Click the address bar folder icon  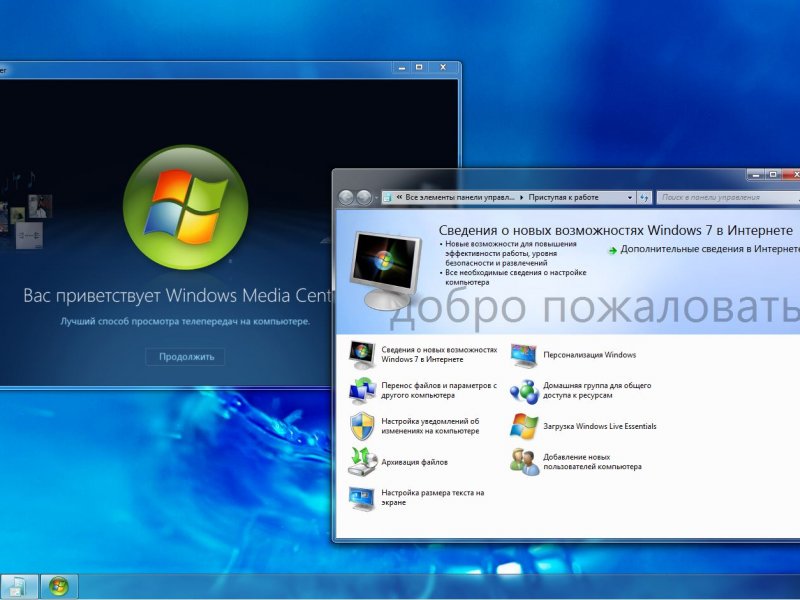click(388, 197)
